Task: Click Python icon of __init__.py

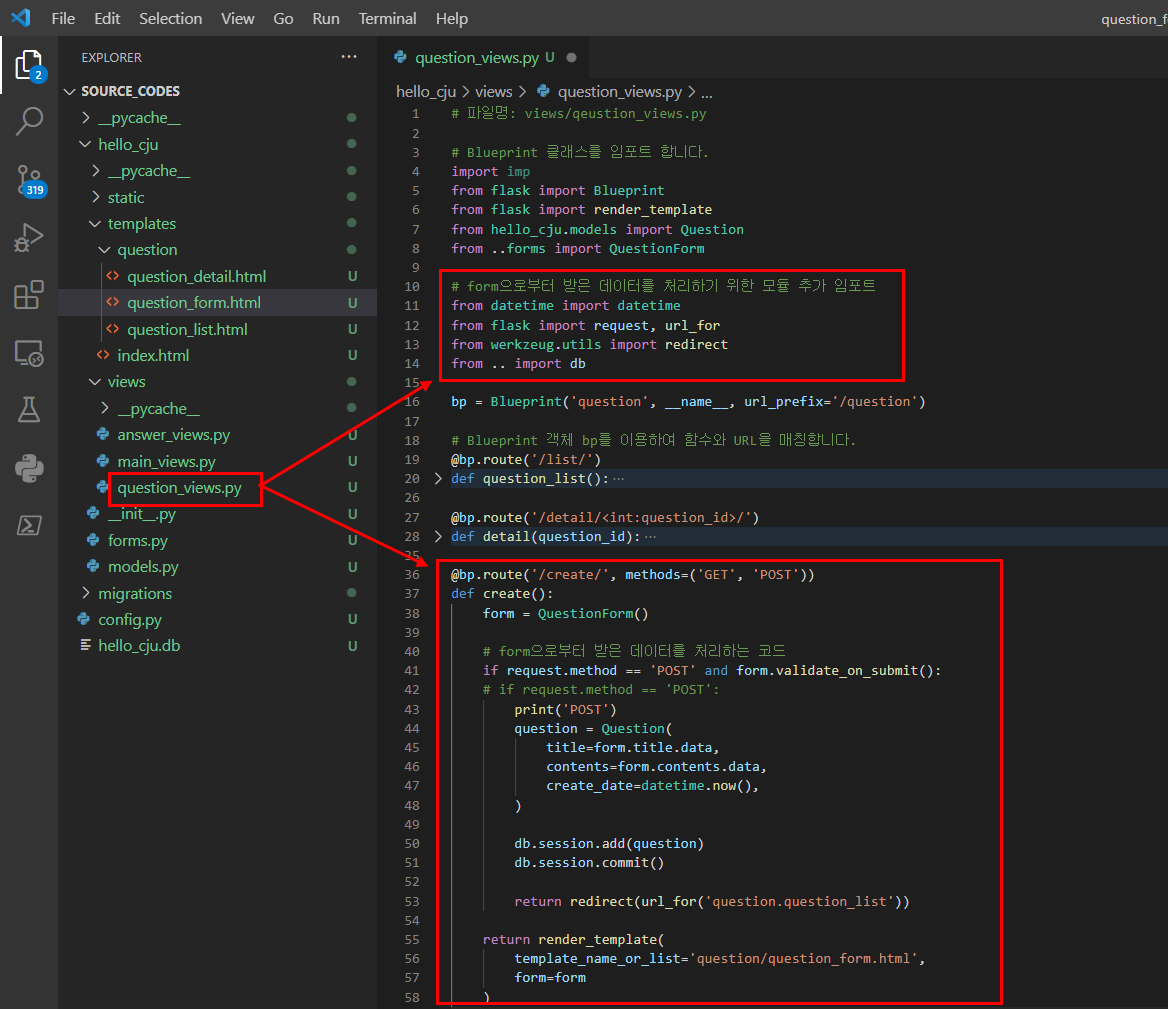Action: pyautogui.click(x=93, y=513)
